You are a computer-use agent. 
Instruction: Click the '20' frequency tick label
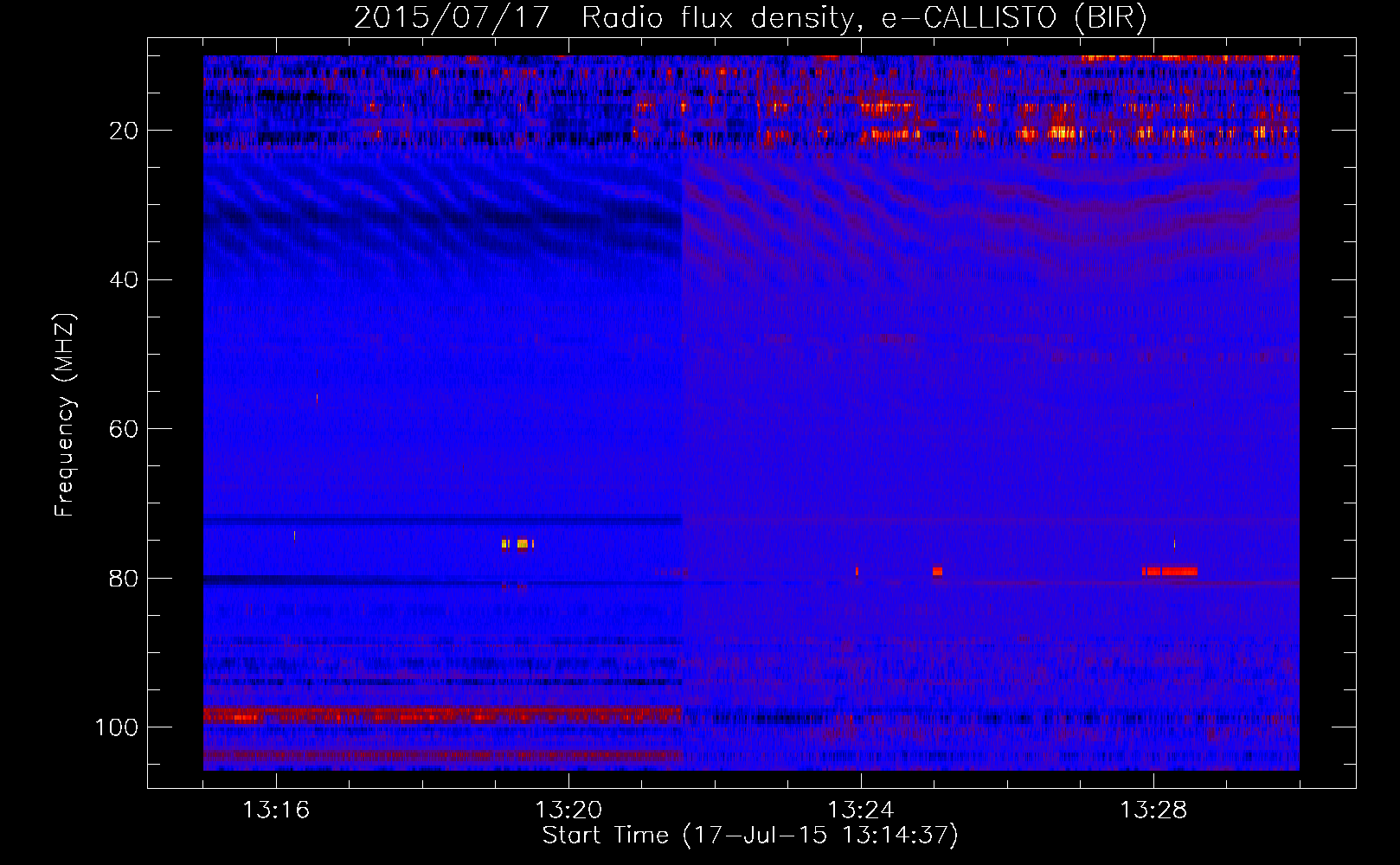point(125,131)
